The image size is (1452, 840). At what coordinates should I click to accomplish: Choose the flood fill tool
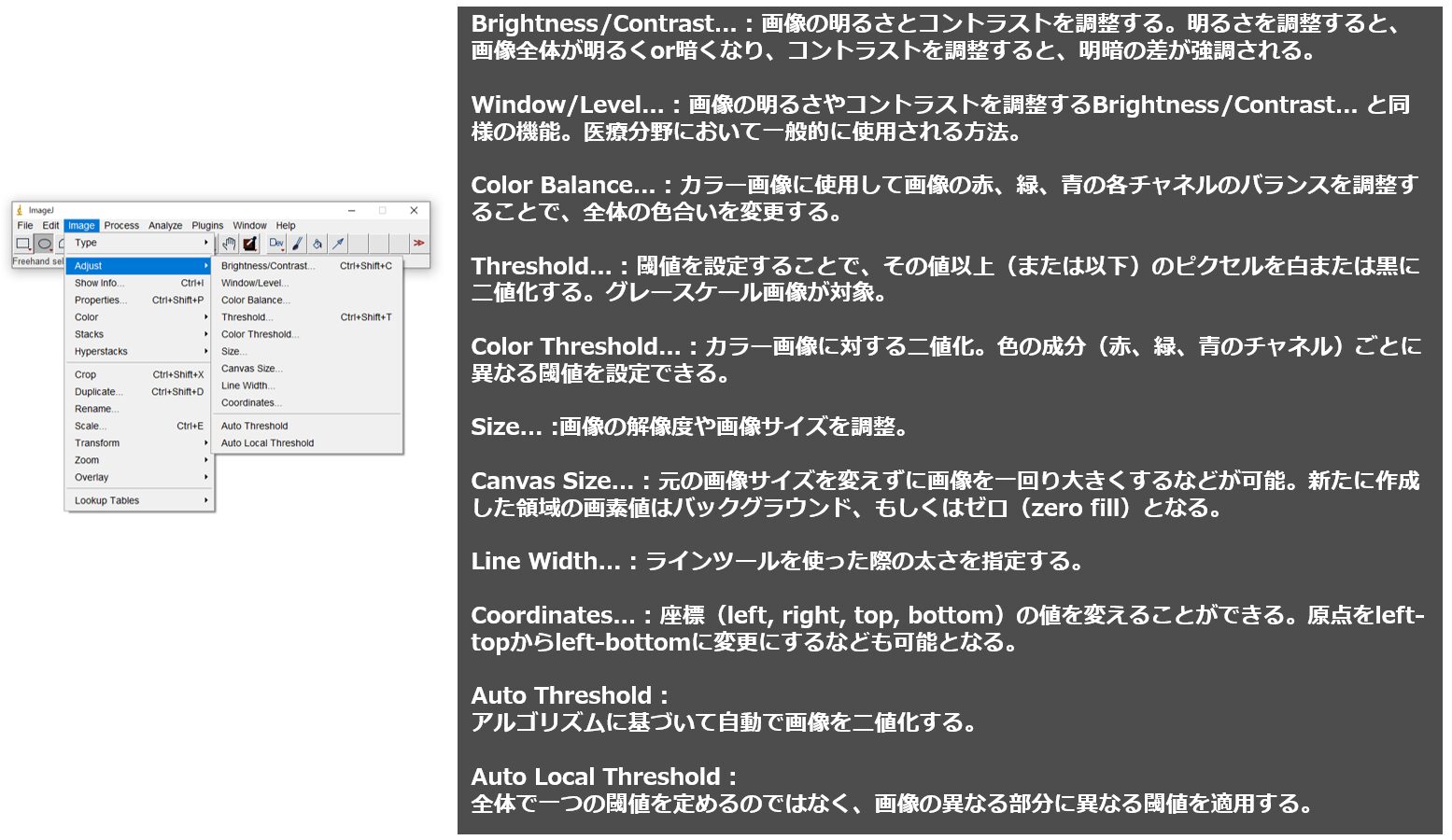pyautogui.click(x=317, y=244)
